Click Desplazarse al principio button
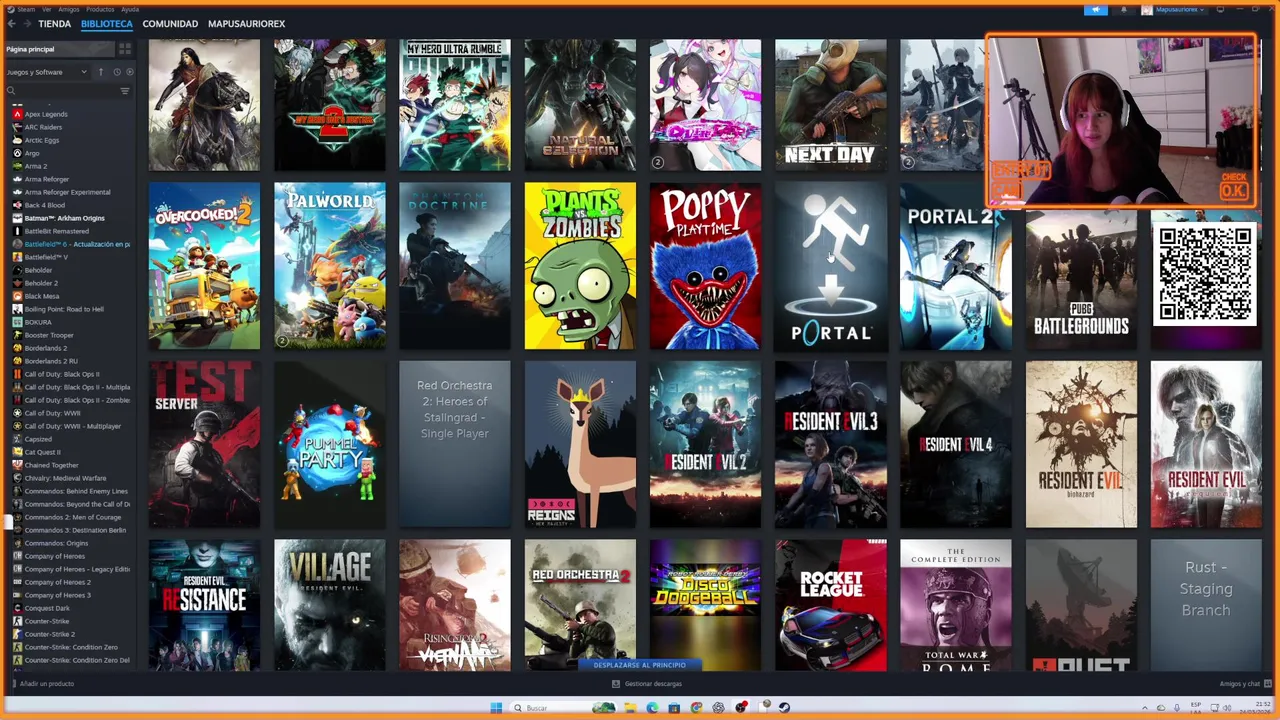 (640, 665)
